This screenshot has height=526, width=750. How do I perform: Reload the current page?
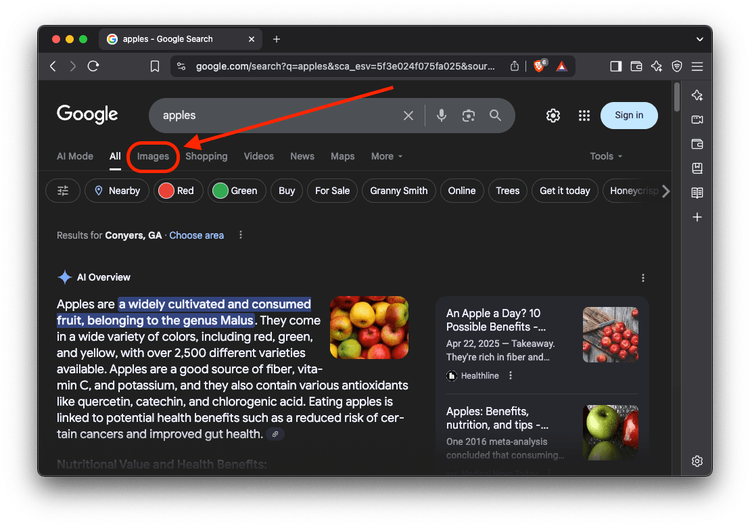(93, 66)
